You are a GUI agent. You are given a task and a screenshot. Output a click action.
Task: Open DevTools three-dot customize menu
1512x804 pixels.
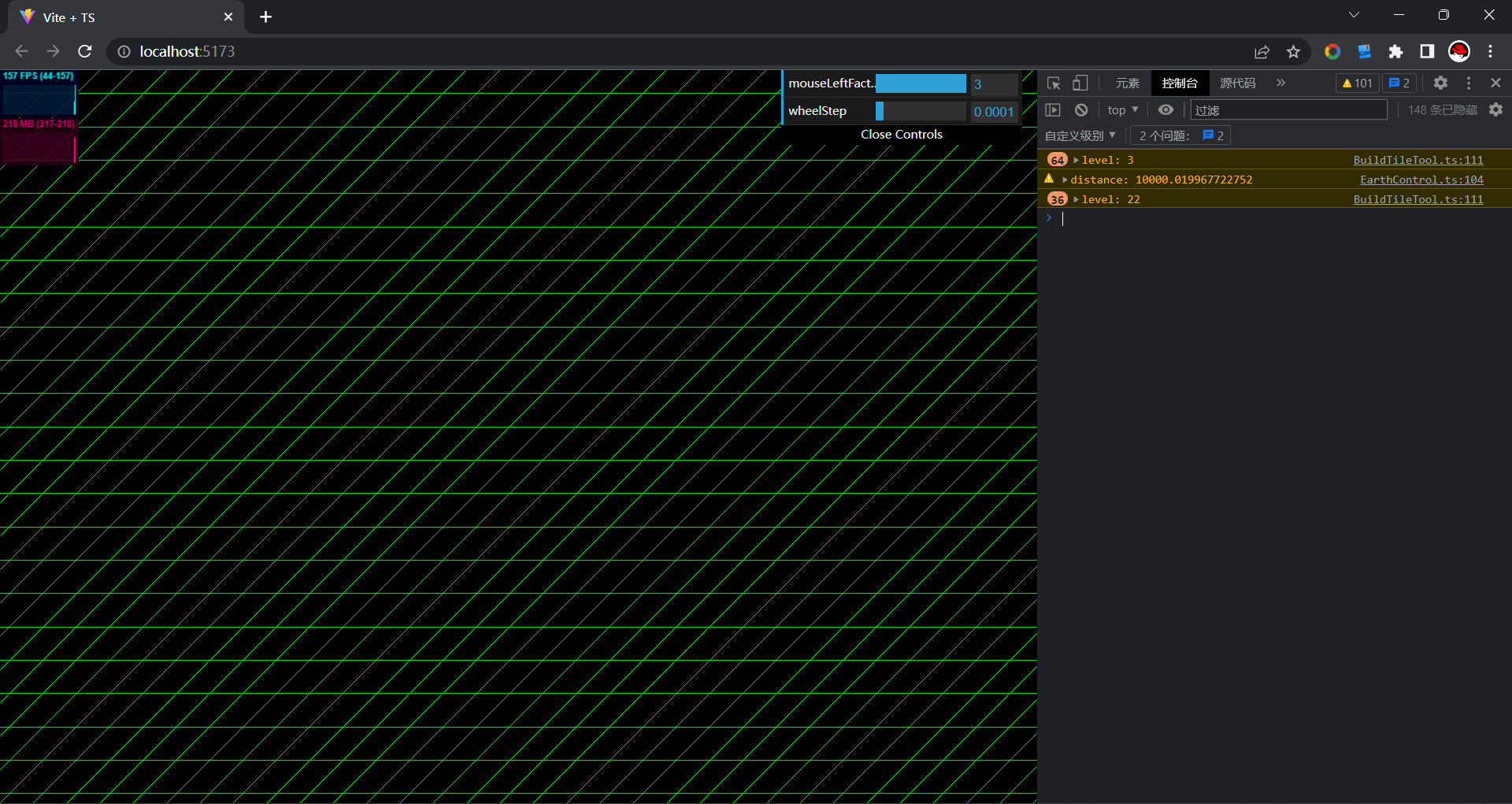pyautogui.click(x=1469, y=83)
